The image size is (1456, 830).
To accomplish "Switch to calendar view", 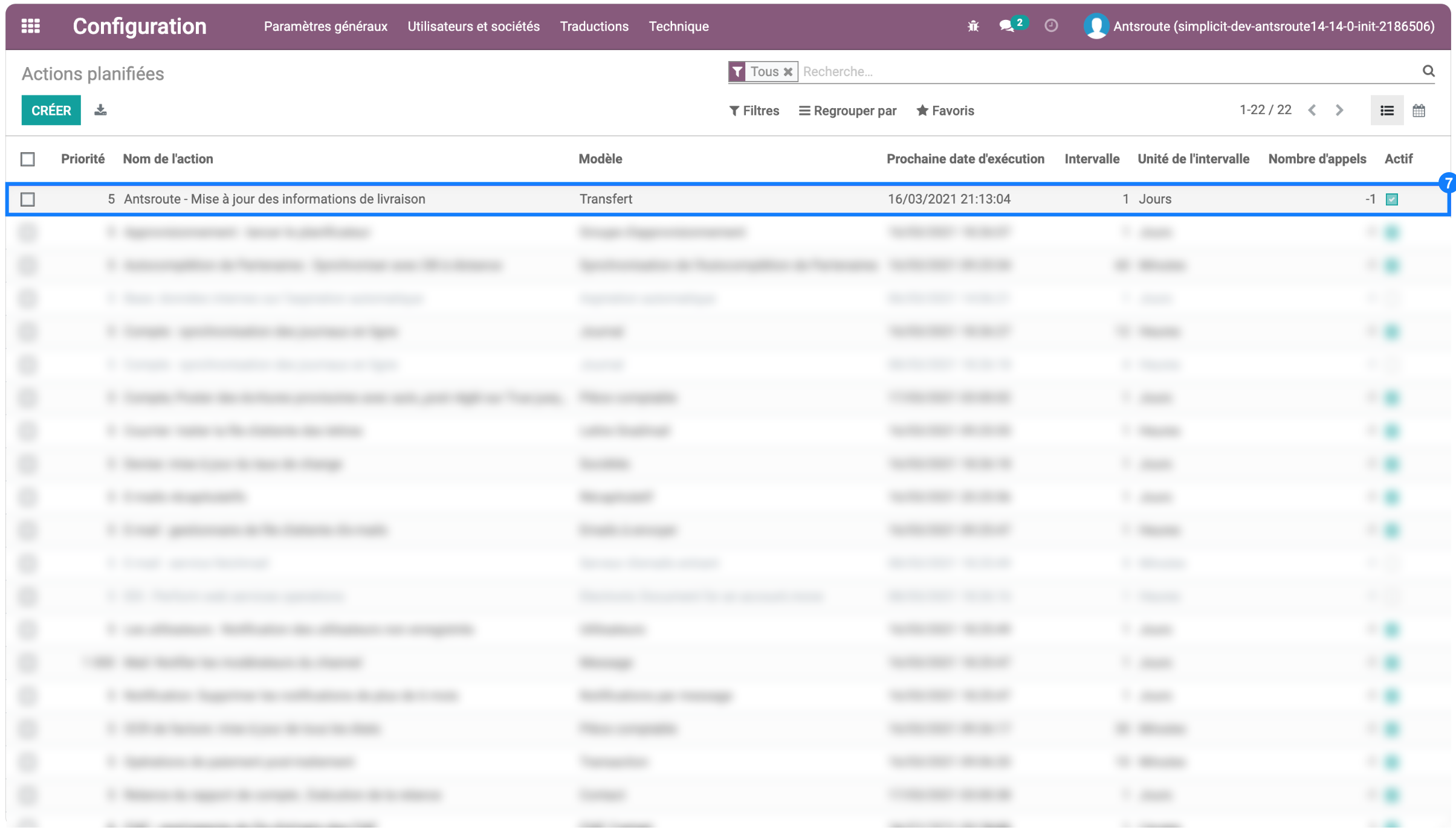I will (x=1419, y=111).
